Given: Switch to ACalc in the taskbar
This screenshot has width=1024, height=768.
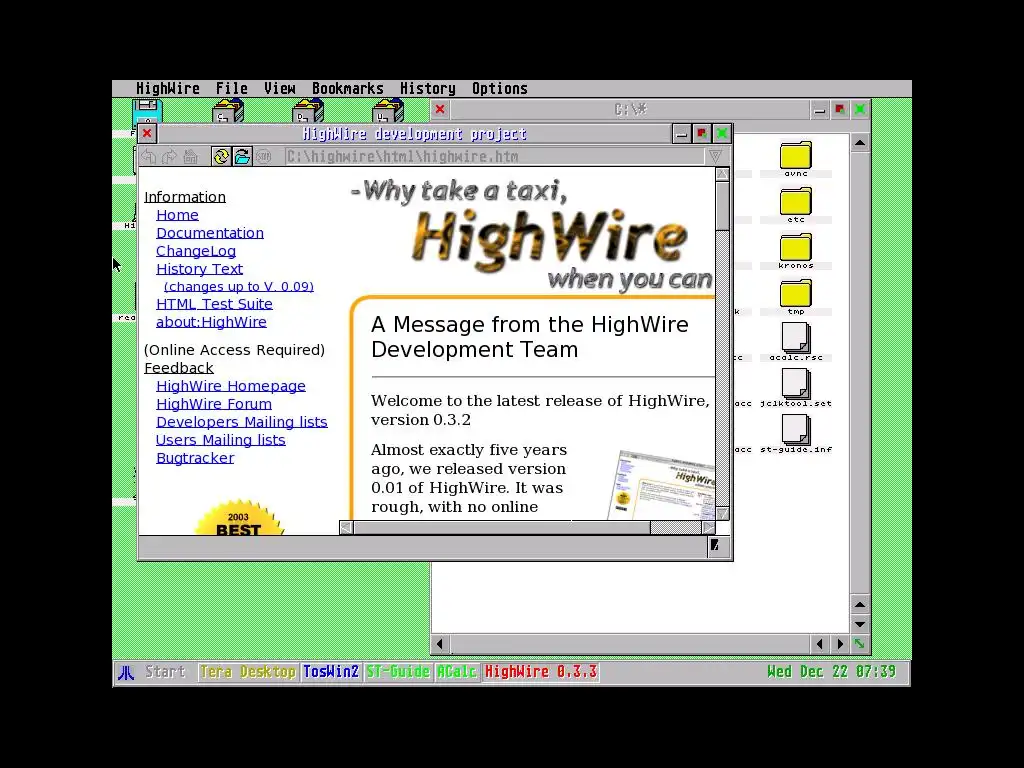Looking at the screenshot, I should 456,672.
